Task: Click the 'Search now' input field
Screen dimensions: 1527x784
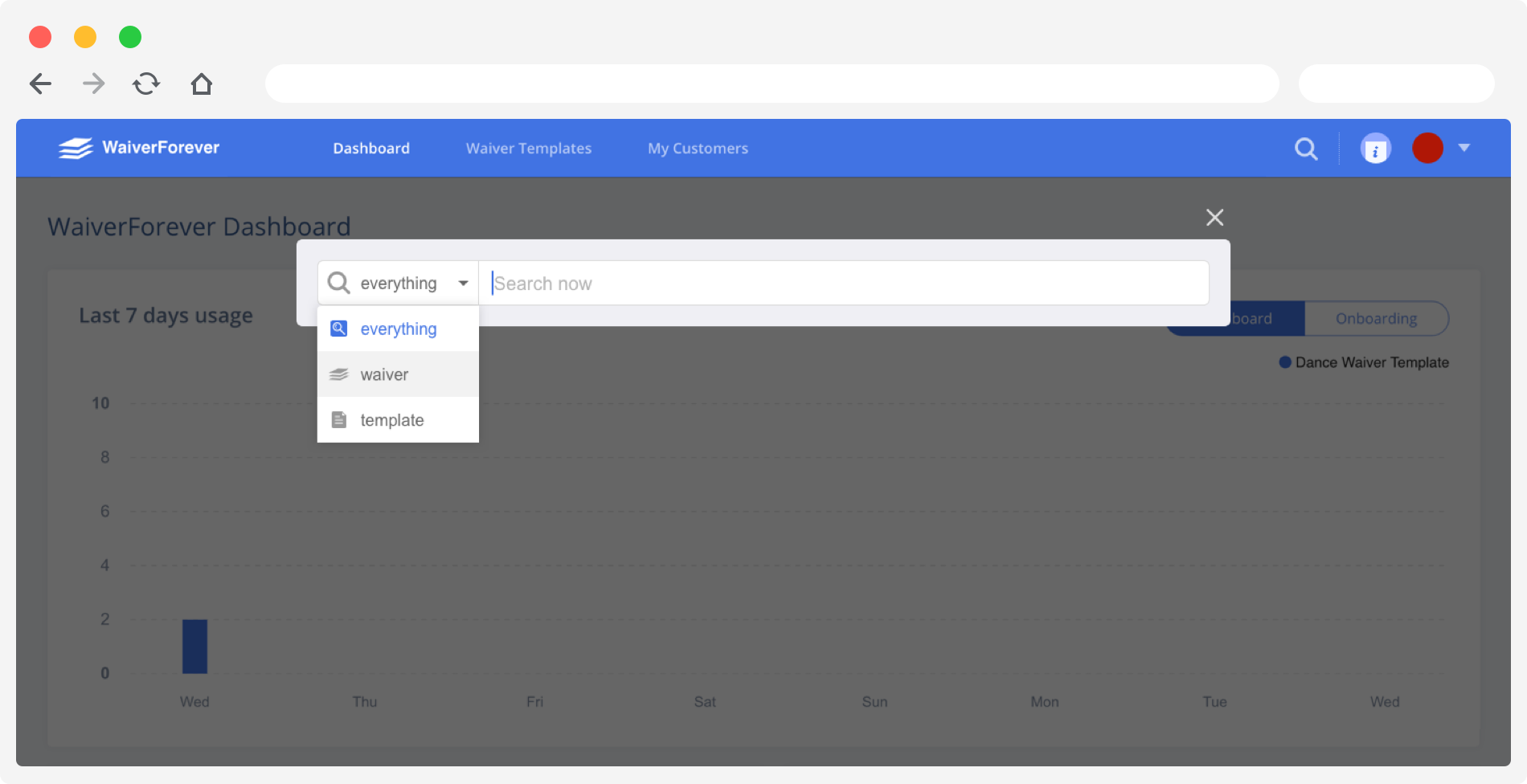Action: click(x=844, y=283)
